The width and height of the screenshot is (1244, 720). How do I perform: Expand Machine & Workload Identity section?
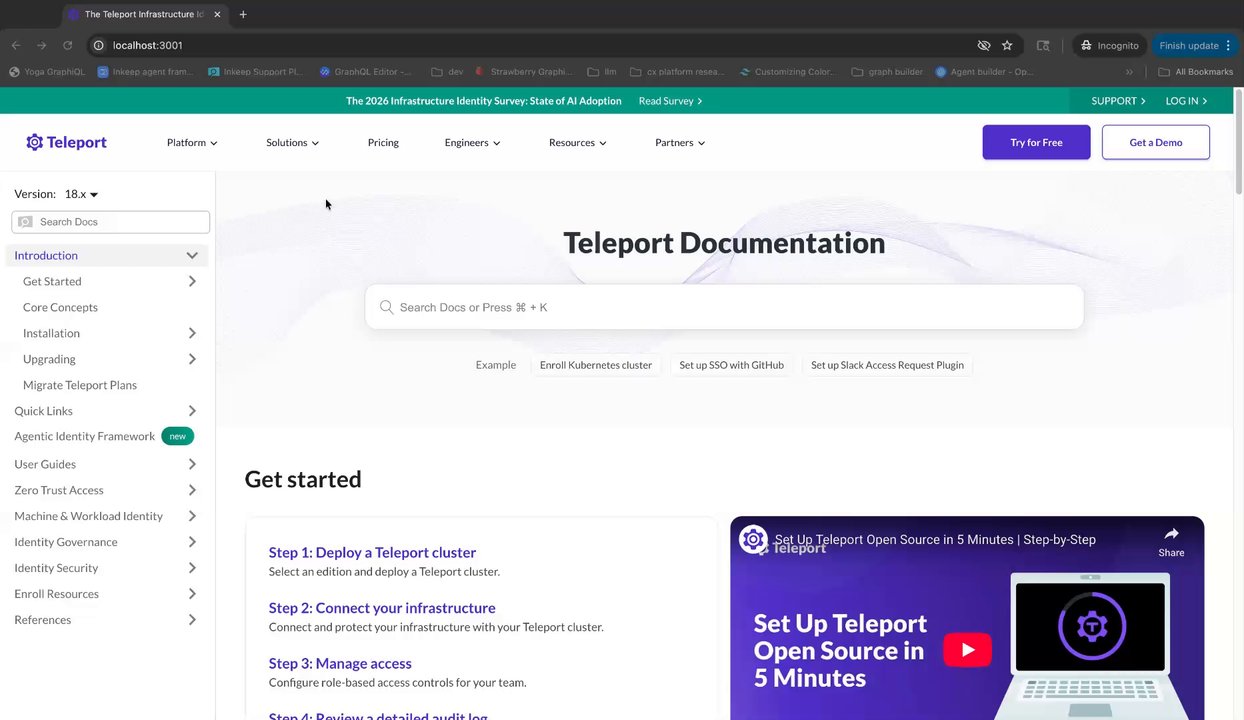tap(192, 516)
